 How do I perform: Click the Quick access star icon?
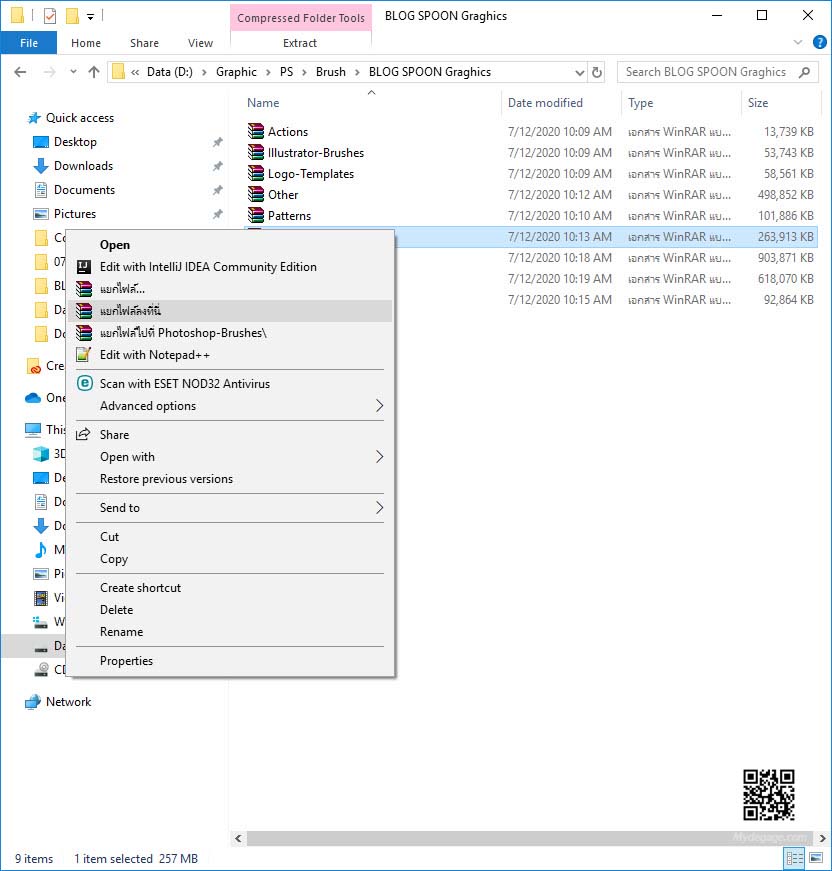(x=34, y=118)
